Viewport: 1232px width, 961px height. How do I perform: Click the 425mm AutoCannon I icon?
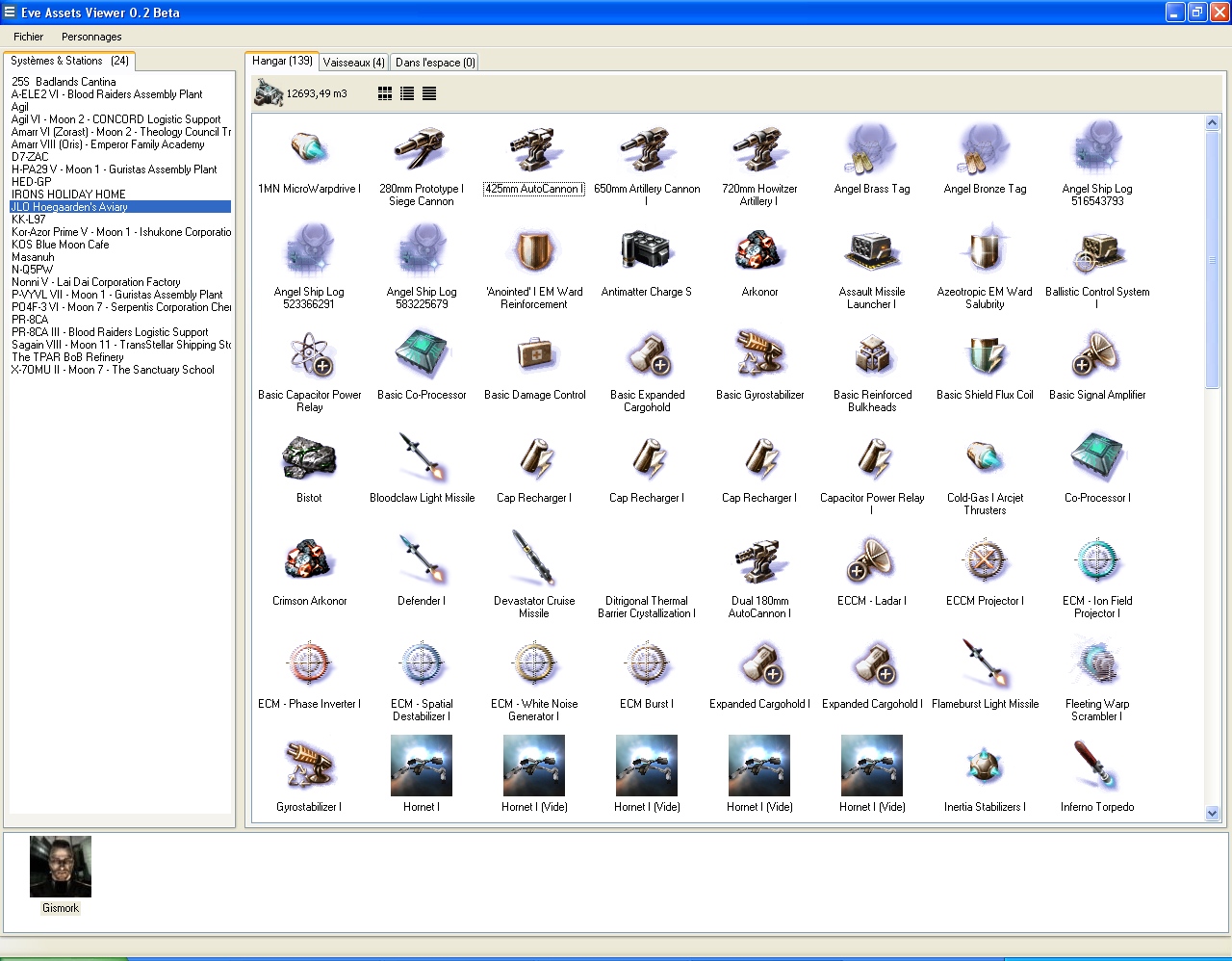point(534,149)
